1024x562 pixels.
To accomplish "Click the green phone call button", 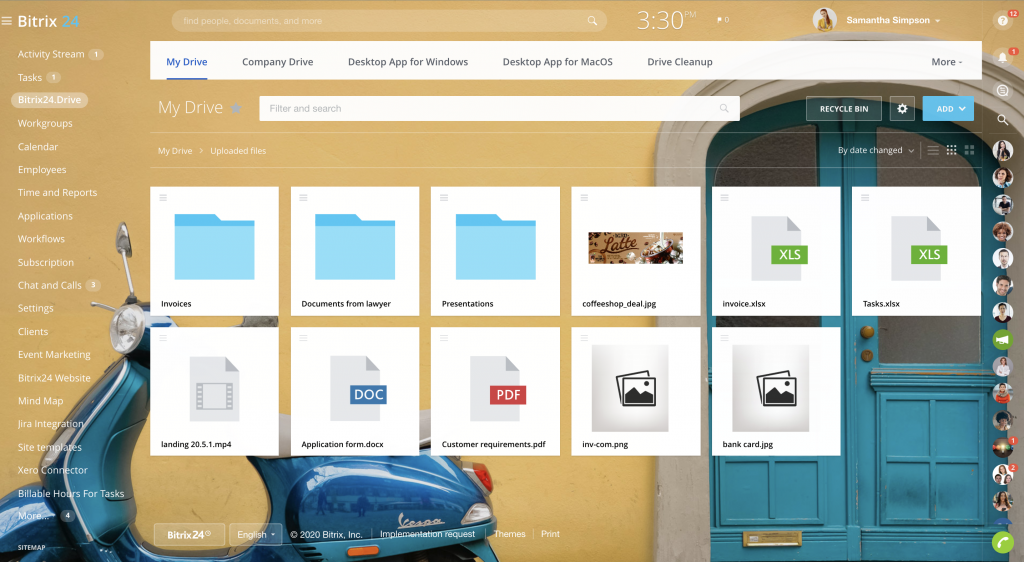I will coord(1002,543).
